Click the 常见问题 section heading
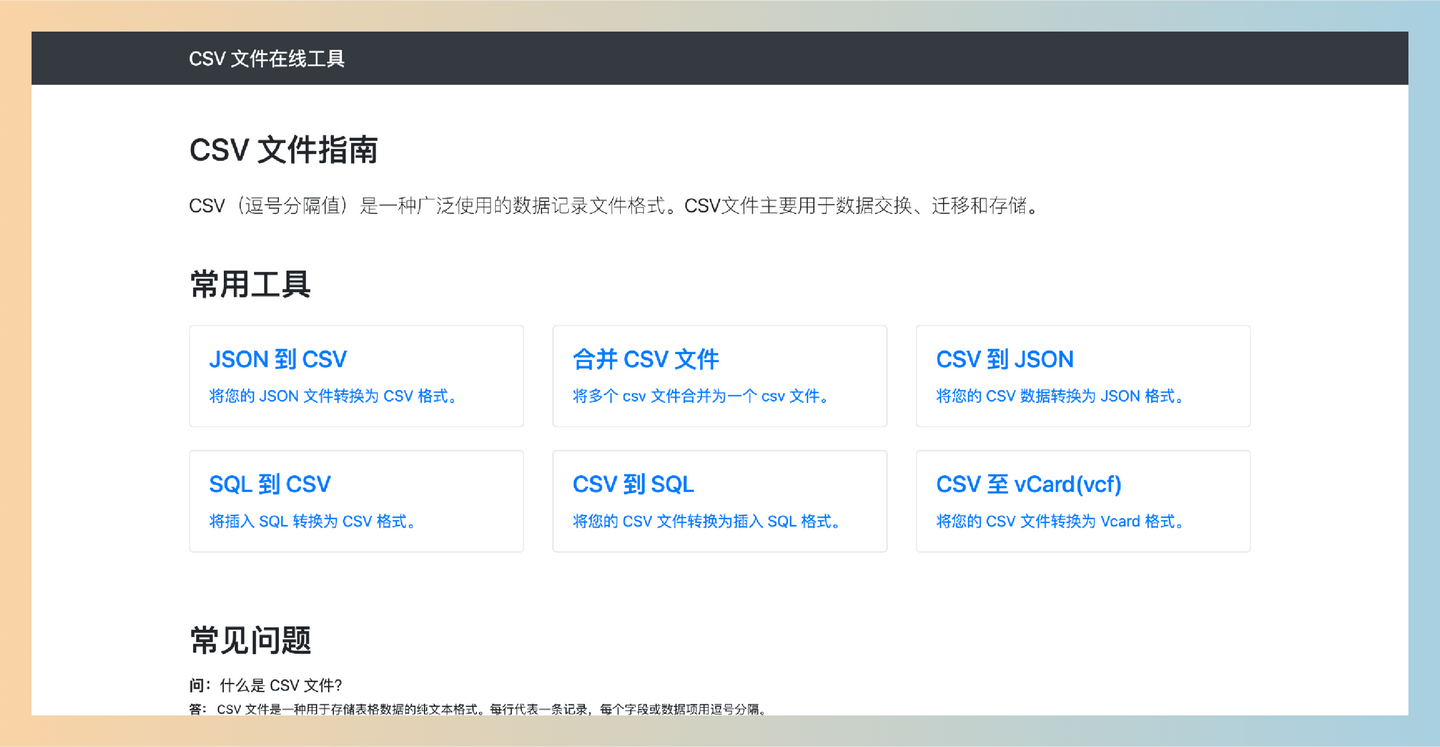The height and width of the screenshot is (747, 1440). (250, 640)
